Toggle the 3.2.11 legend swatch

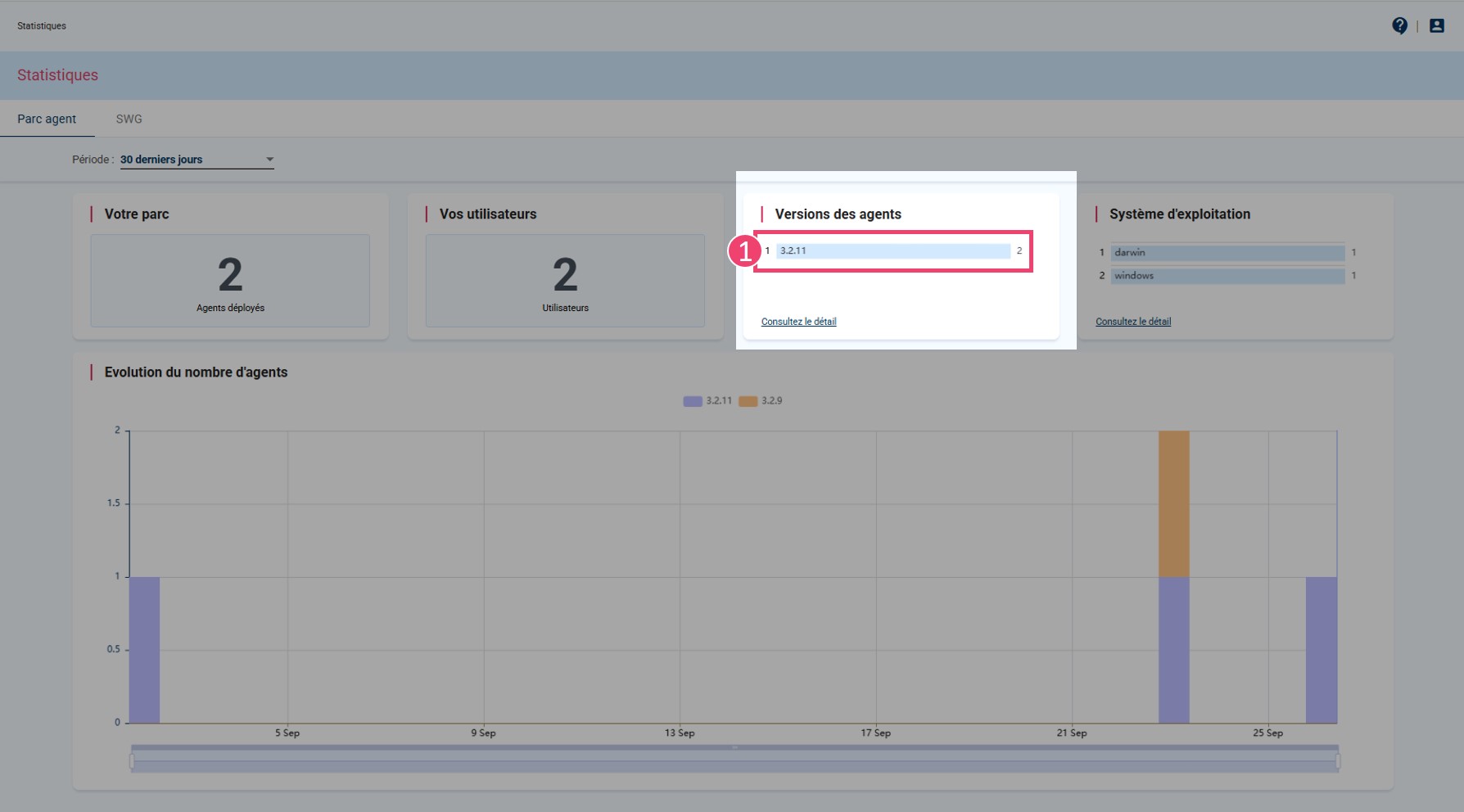tap(693, 401)
